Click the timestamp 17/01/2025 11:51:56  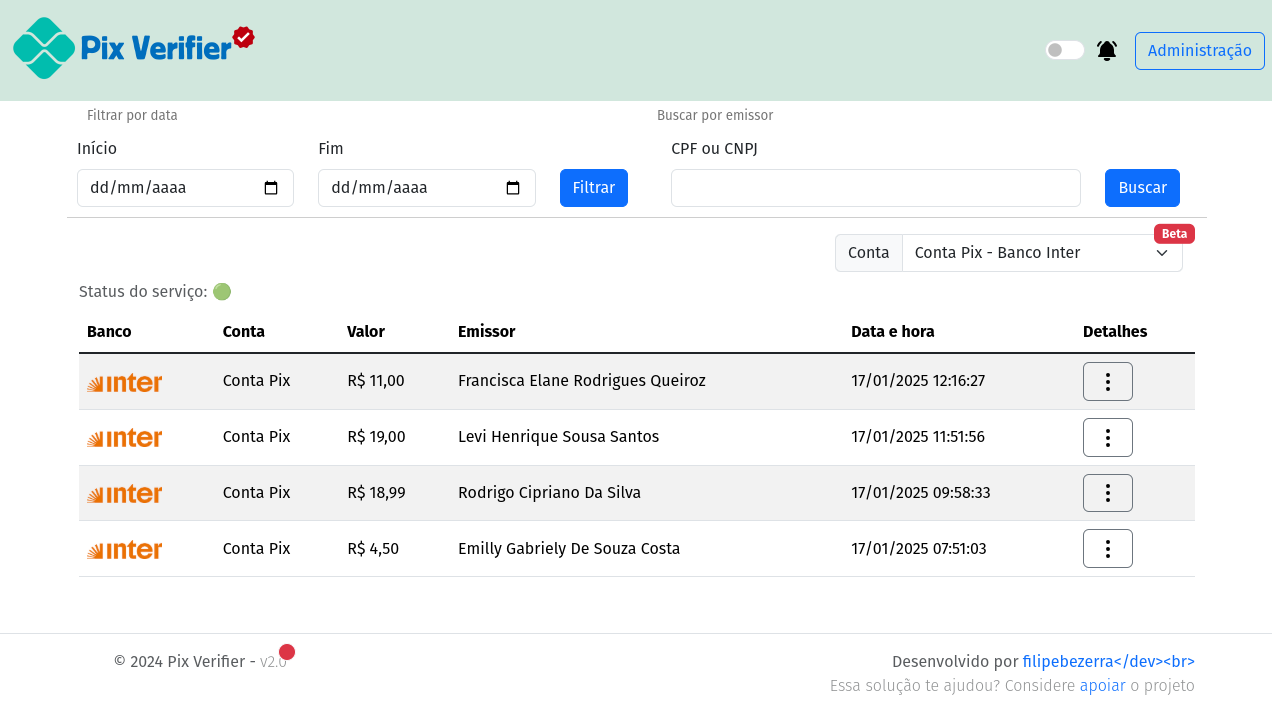[918, 437]
